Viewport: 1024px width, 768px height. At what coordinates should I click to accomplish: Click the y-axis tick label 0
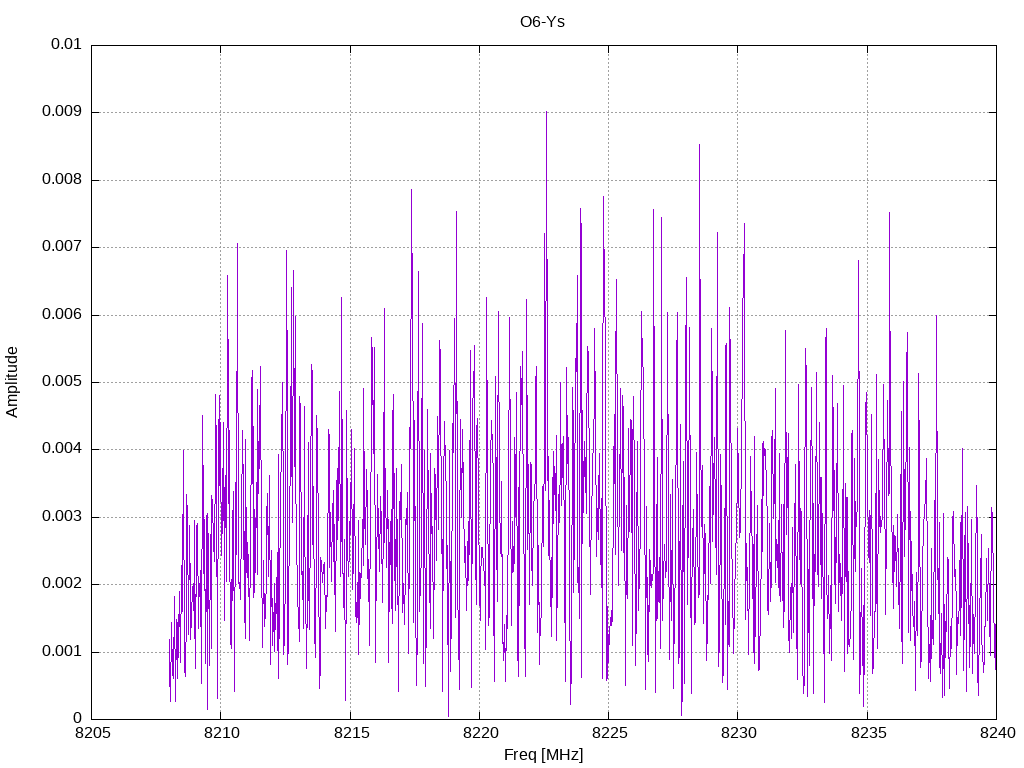(x=77, y=718)
